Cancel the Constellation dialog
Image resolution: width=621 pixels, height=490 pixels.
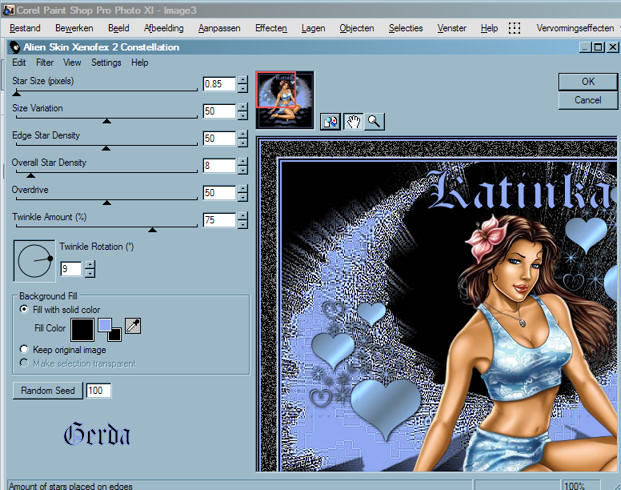[x=587, y=100]
